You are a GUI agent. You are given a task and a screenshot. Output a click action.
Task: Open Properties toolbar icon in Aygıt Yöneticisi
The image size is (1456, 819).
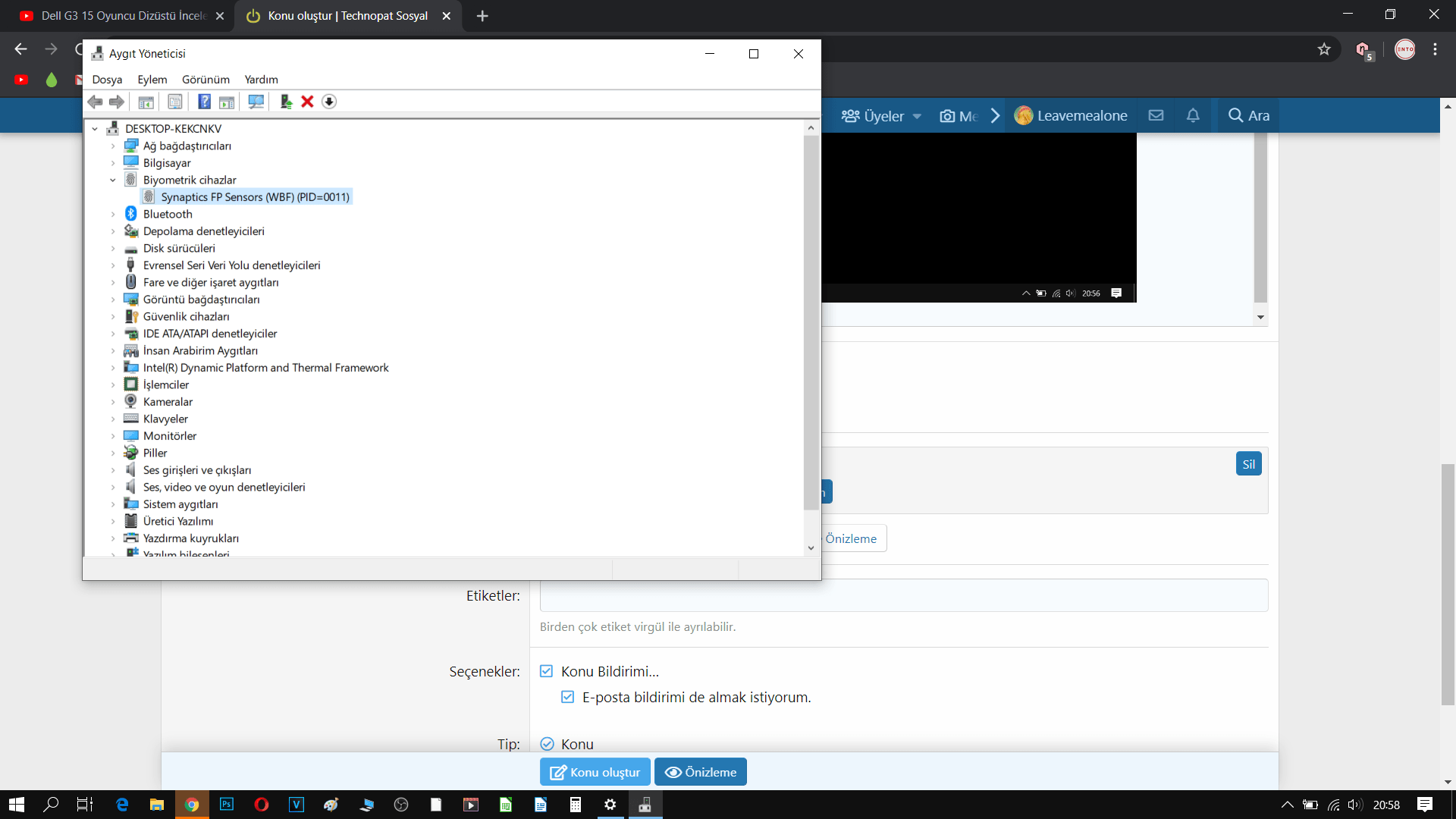click(175, 102)
